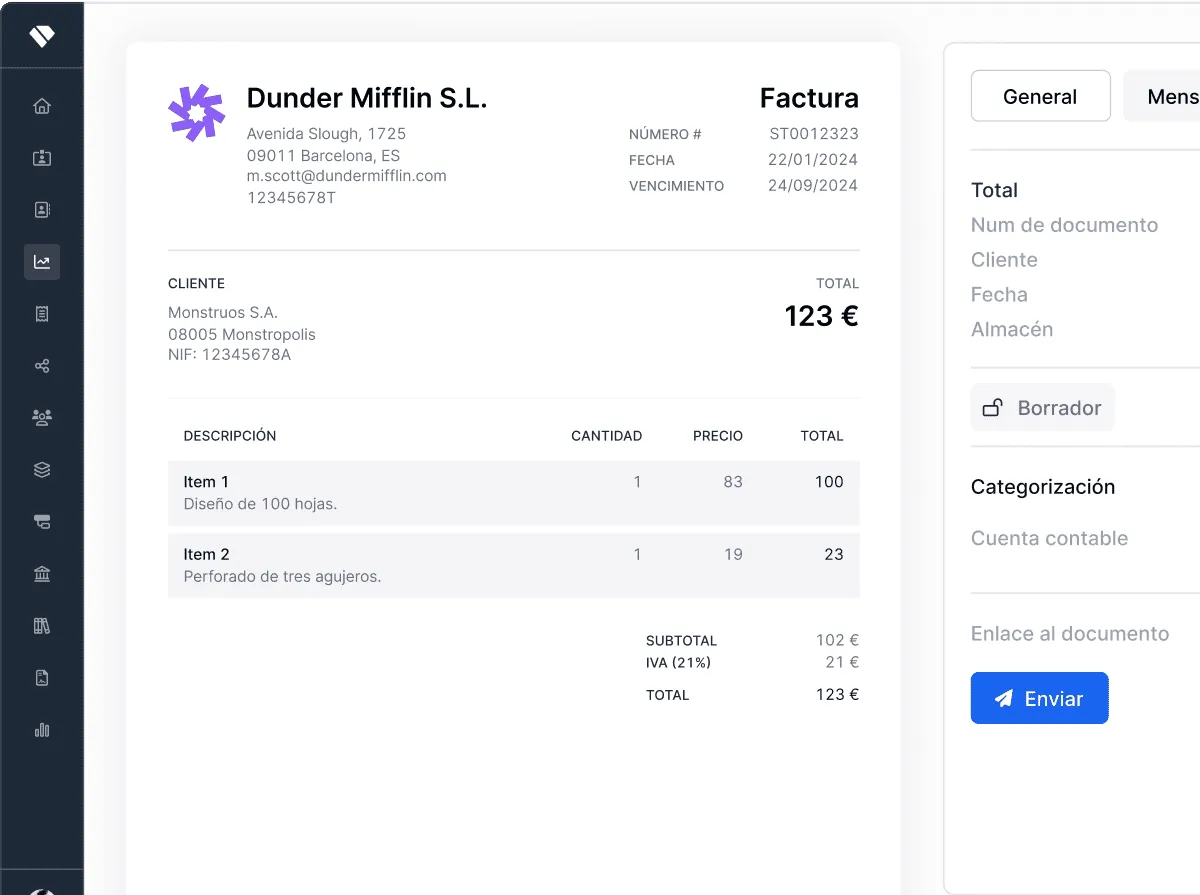Click the Cliente field in side panel
Image resolution: width=1200 pixels, height=895 pixels.
click(1004, 260)
